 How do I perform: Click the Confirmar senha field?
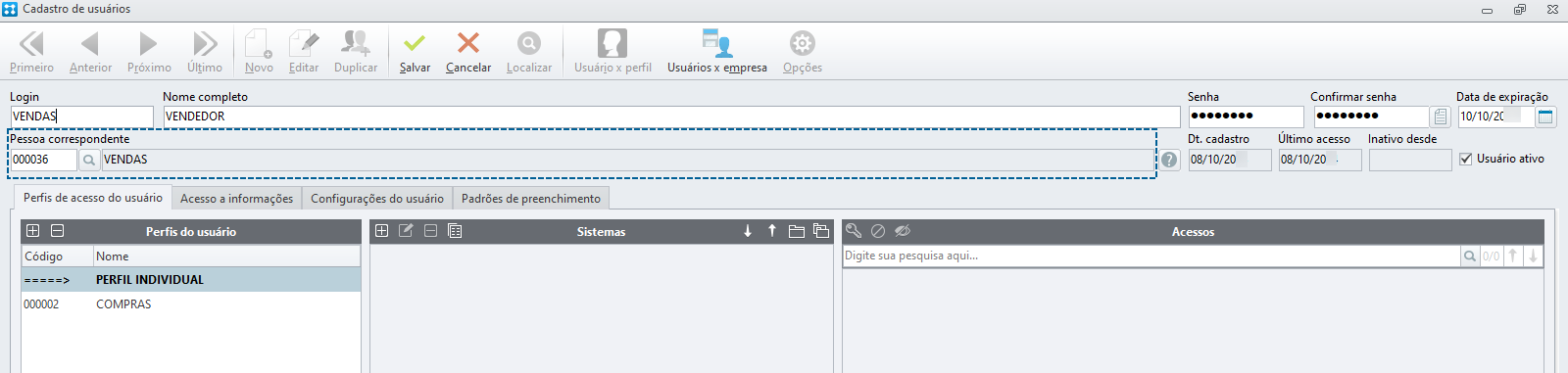point(1371,117)
